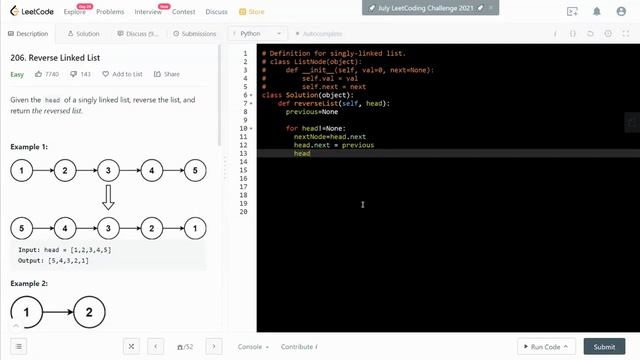Image resolution: width=640 pixels, height=360 pixels.
Task: Open the 143 comments count icon
Action: click(x=73, y=74)
